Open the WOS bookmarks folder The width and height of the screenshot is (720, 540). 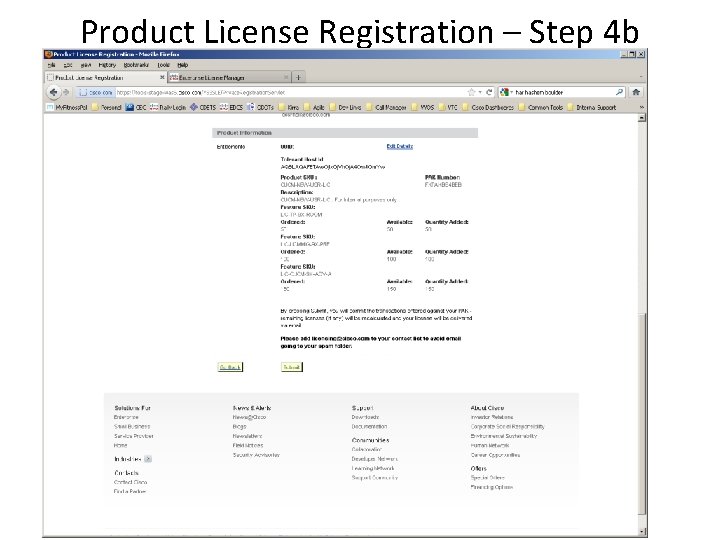coord(422,107)
